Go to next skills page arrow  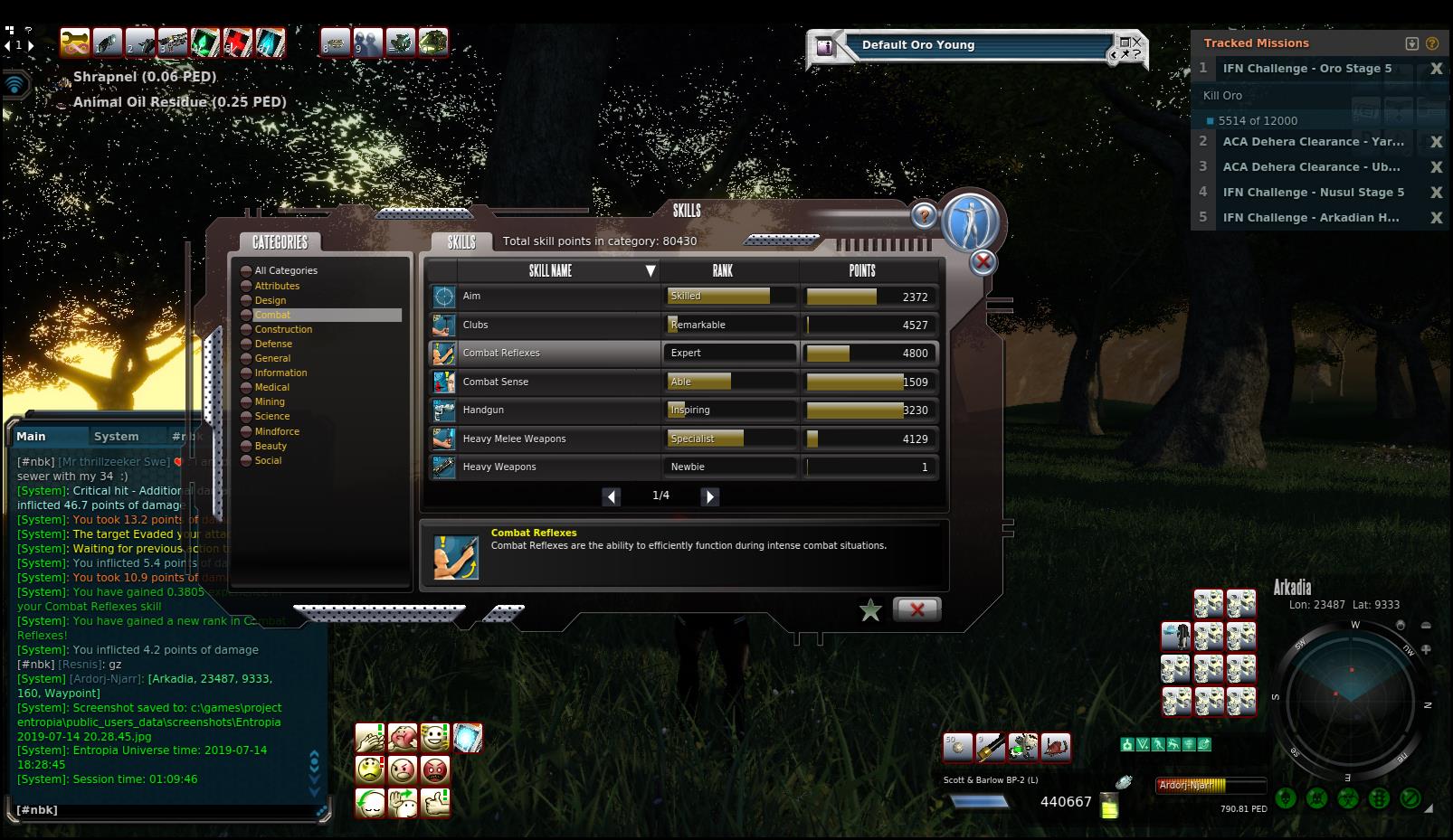coord(710,496)
